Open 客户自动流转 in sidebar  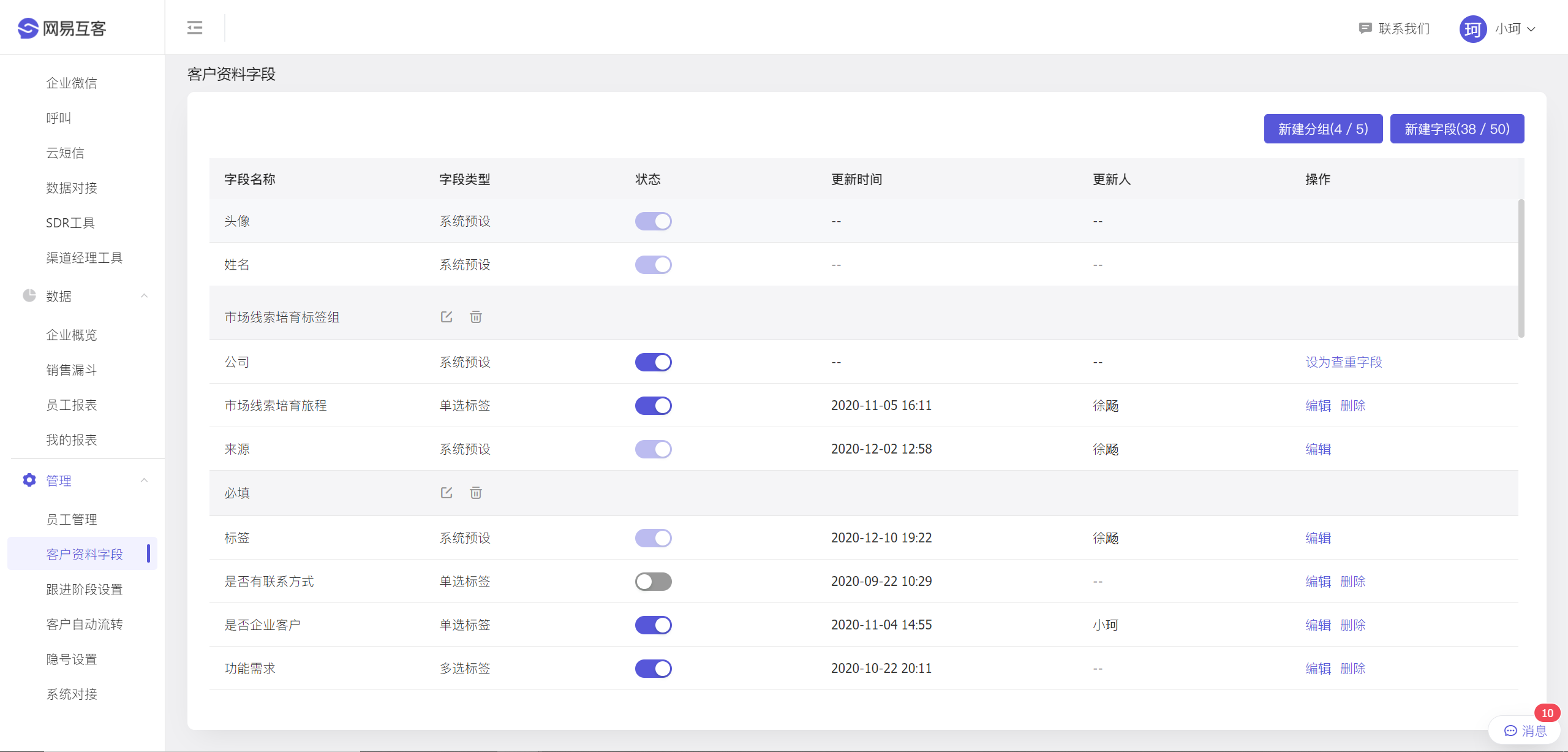click(x=85, y=624)
